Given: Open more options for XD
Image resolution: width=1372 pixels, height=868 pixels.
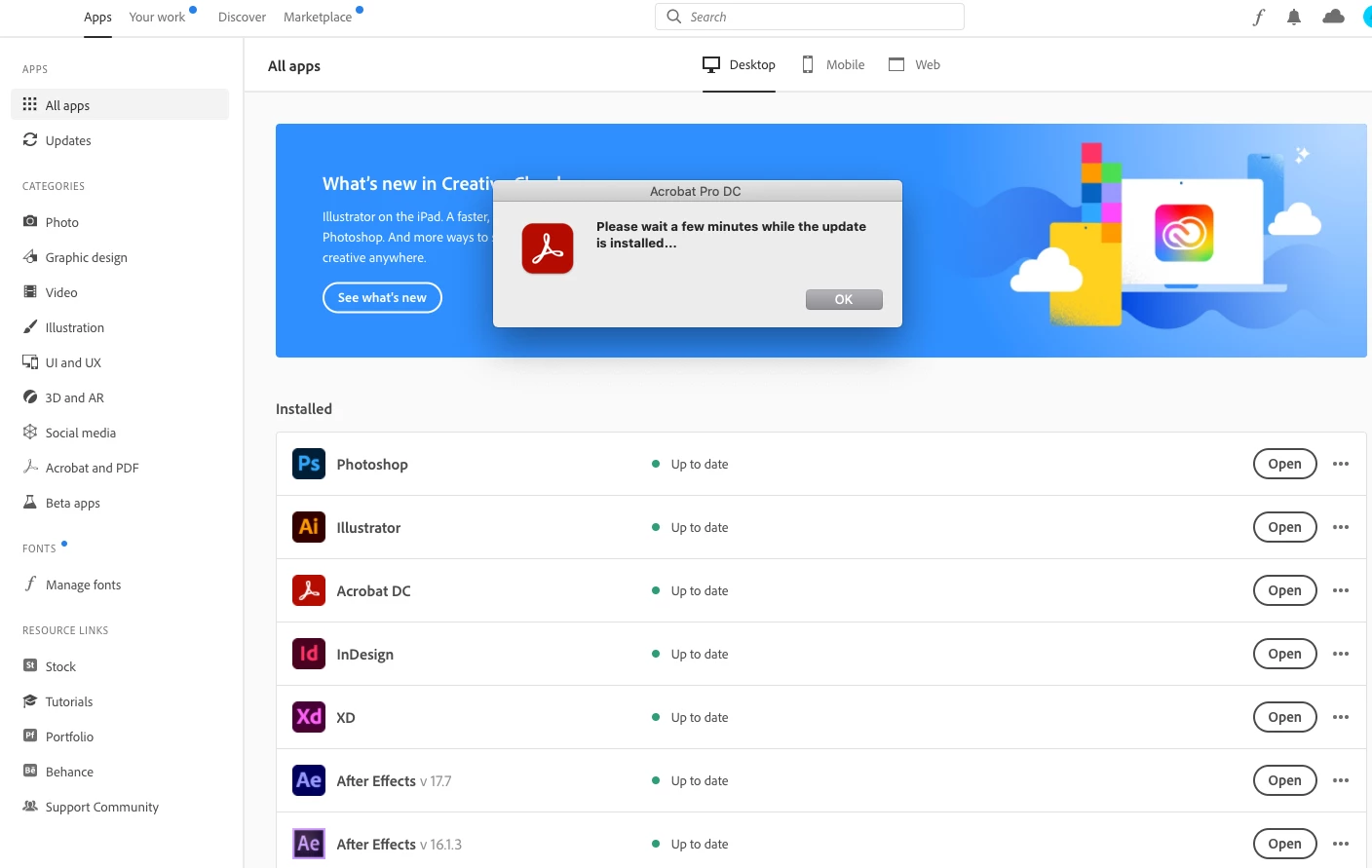Looking at the screenshot, I should 1341,717.
